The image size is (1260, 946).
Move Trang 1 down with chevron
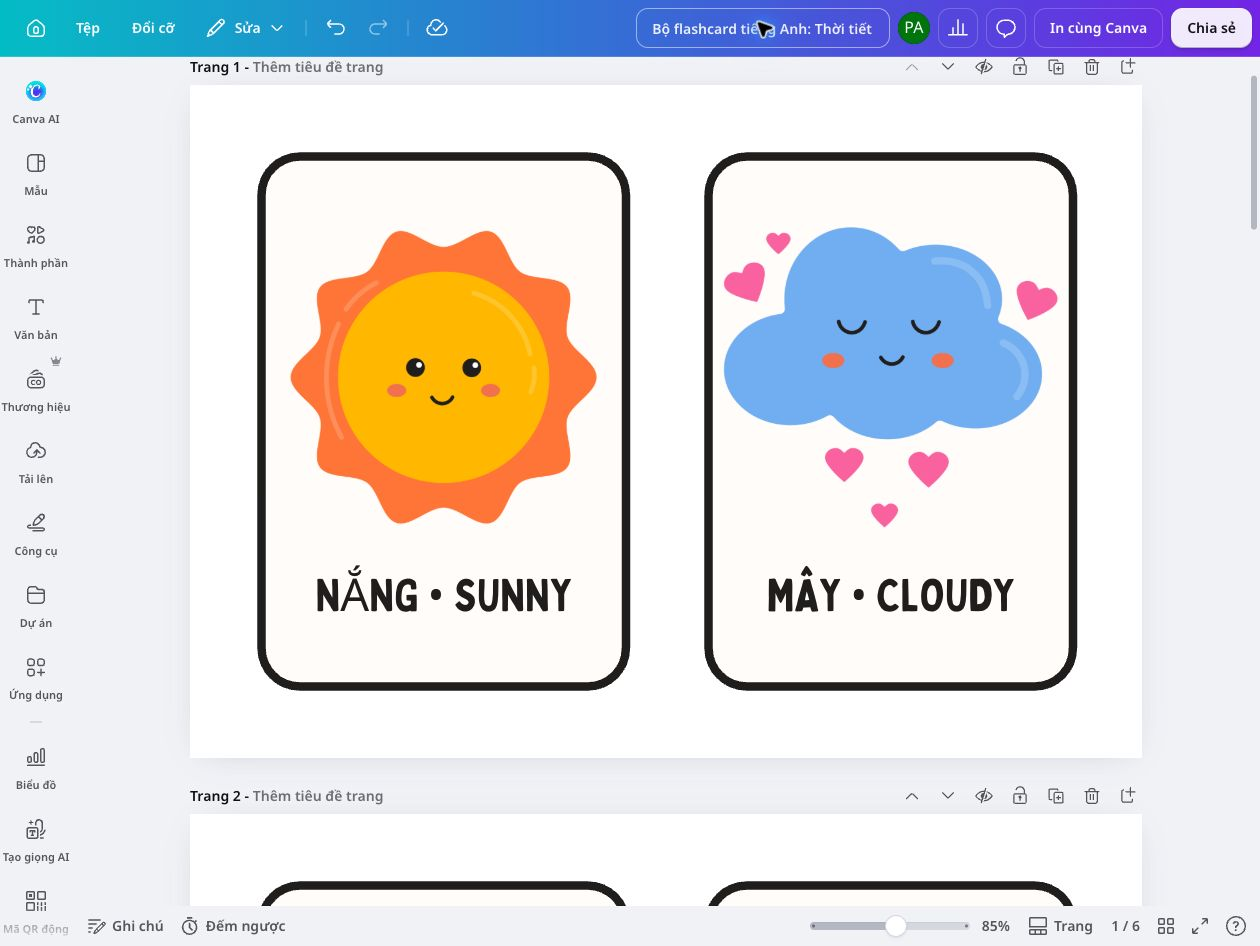947,67
